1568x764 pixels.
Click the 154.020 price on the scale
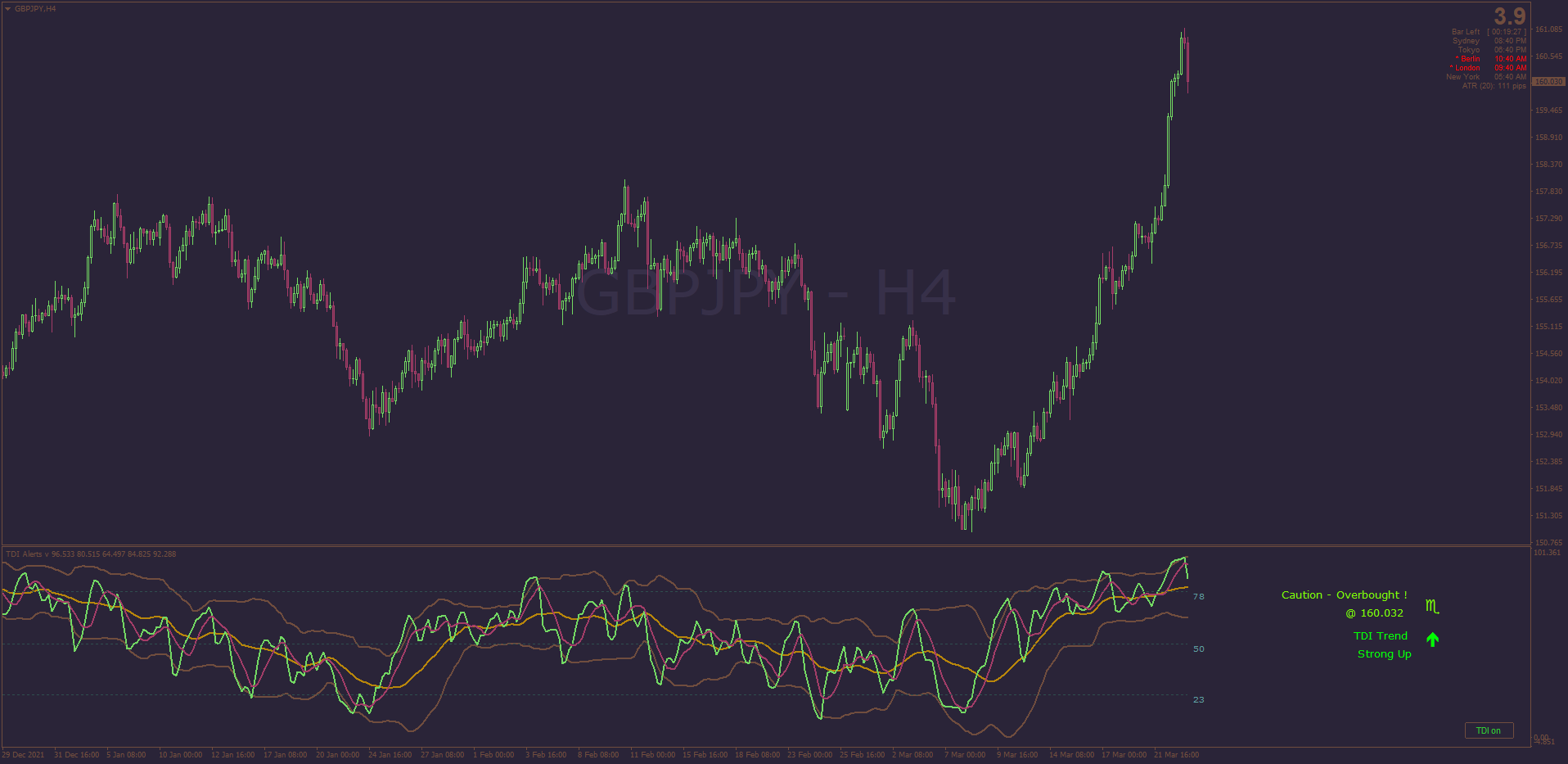1548,381
